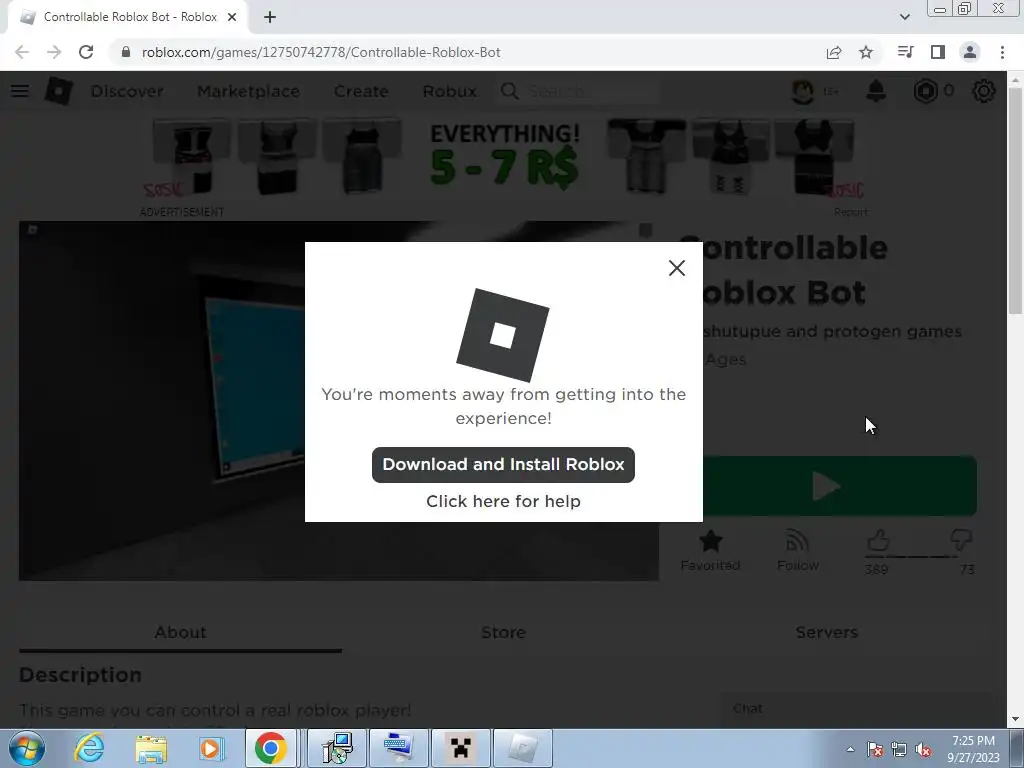Click the installer icon left of the keyboard in taskbar
The height and width of the screenshot is (768, 1024).
[x=337, y=748]
